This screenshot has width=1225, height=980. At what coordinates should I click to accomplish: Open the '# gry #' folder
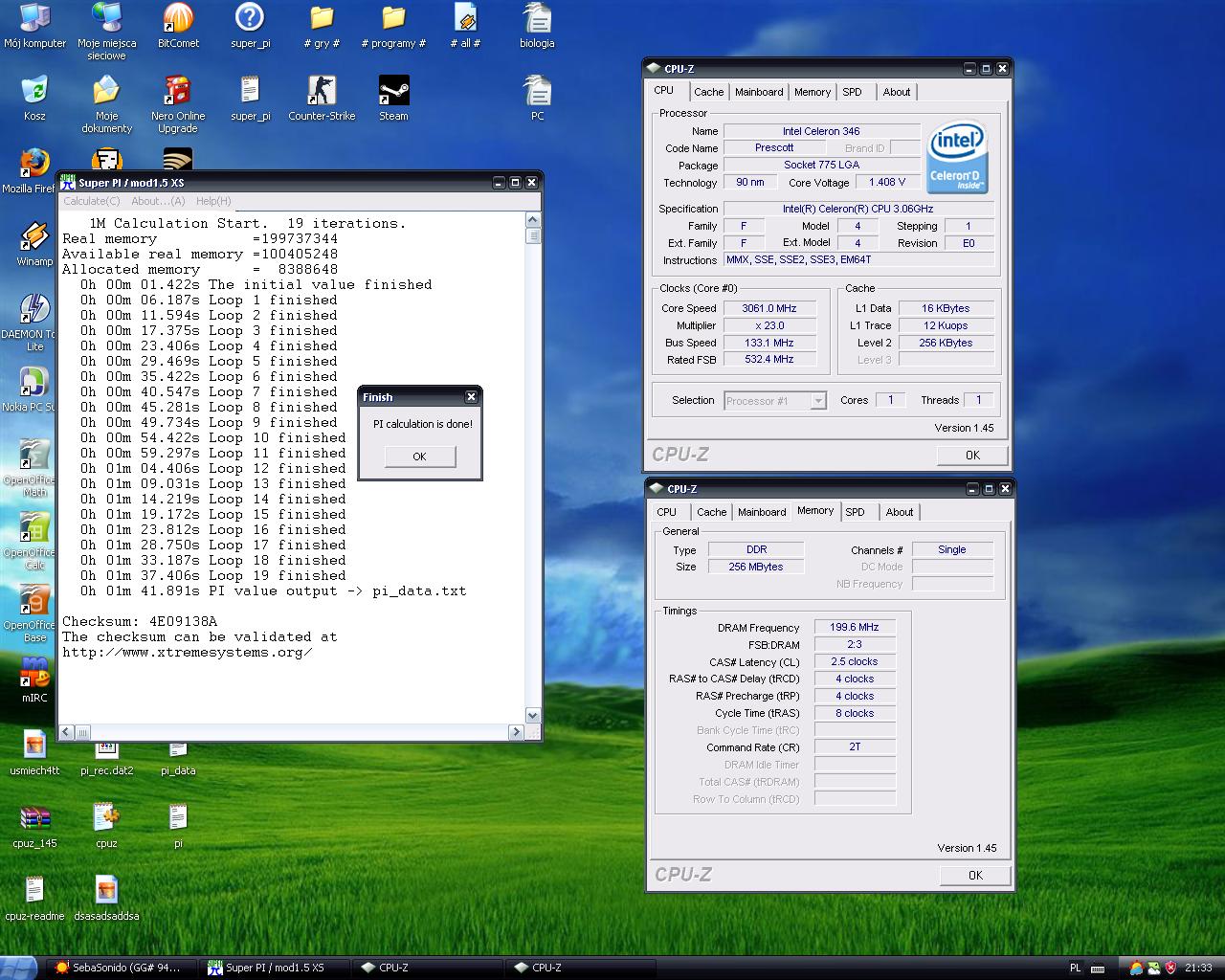pyautogui.click(x=322, y=26)
